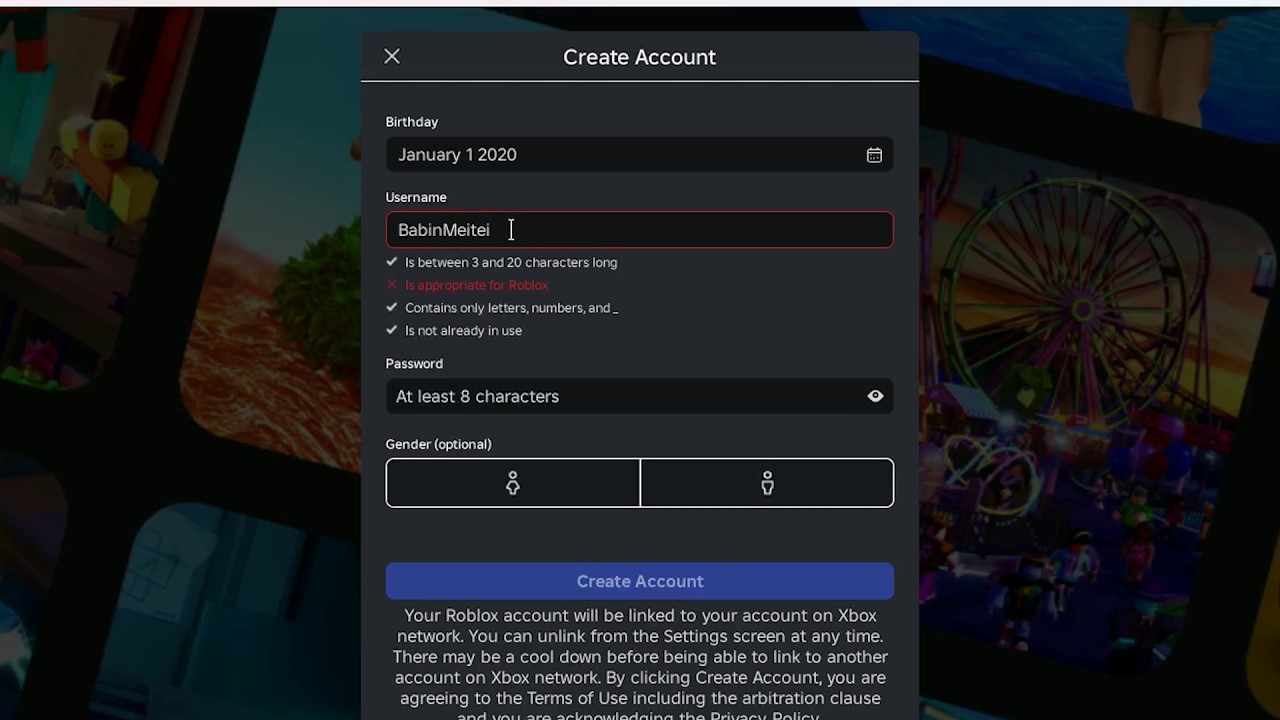Select the female gender option

tap(513, 483)
